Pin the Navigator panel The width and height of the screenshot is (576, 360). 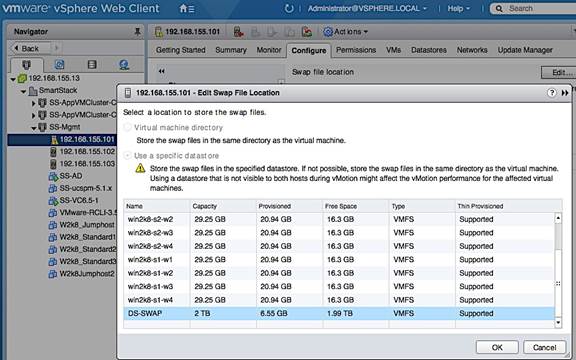(137, 32)
